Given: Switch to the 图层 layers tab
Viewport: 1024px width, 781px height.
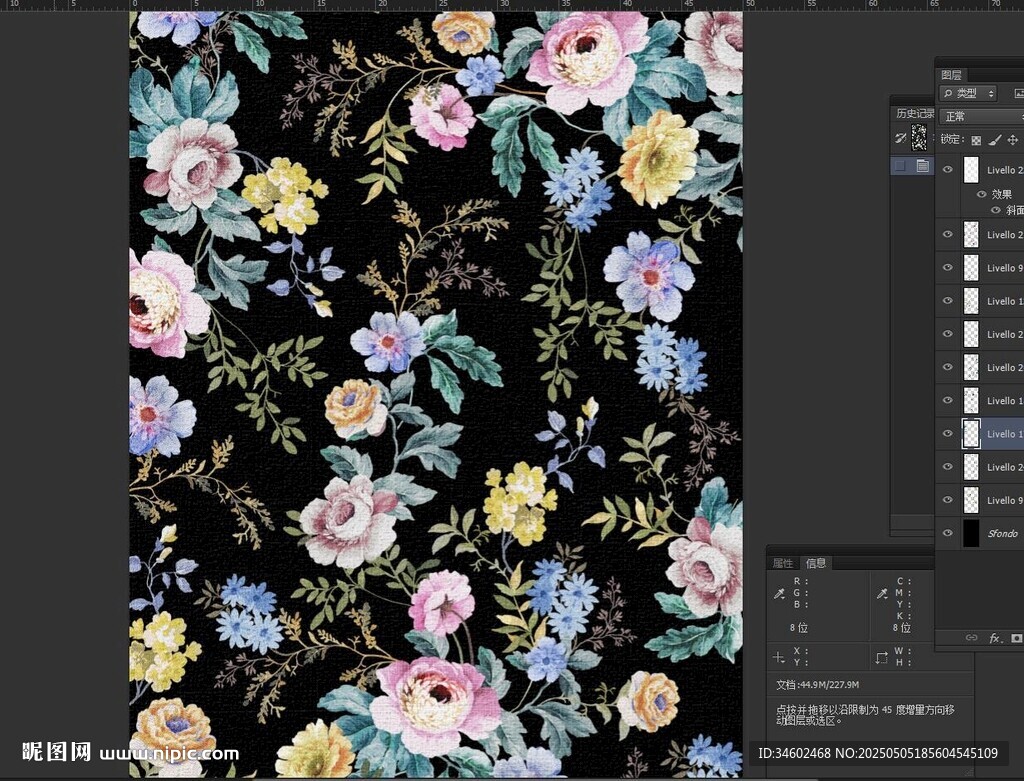Looking at the screenshot, I should pos(952,74).
